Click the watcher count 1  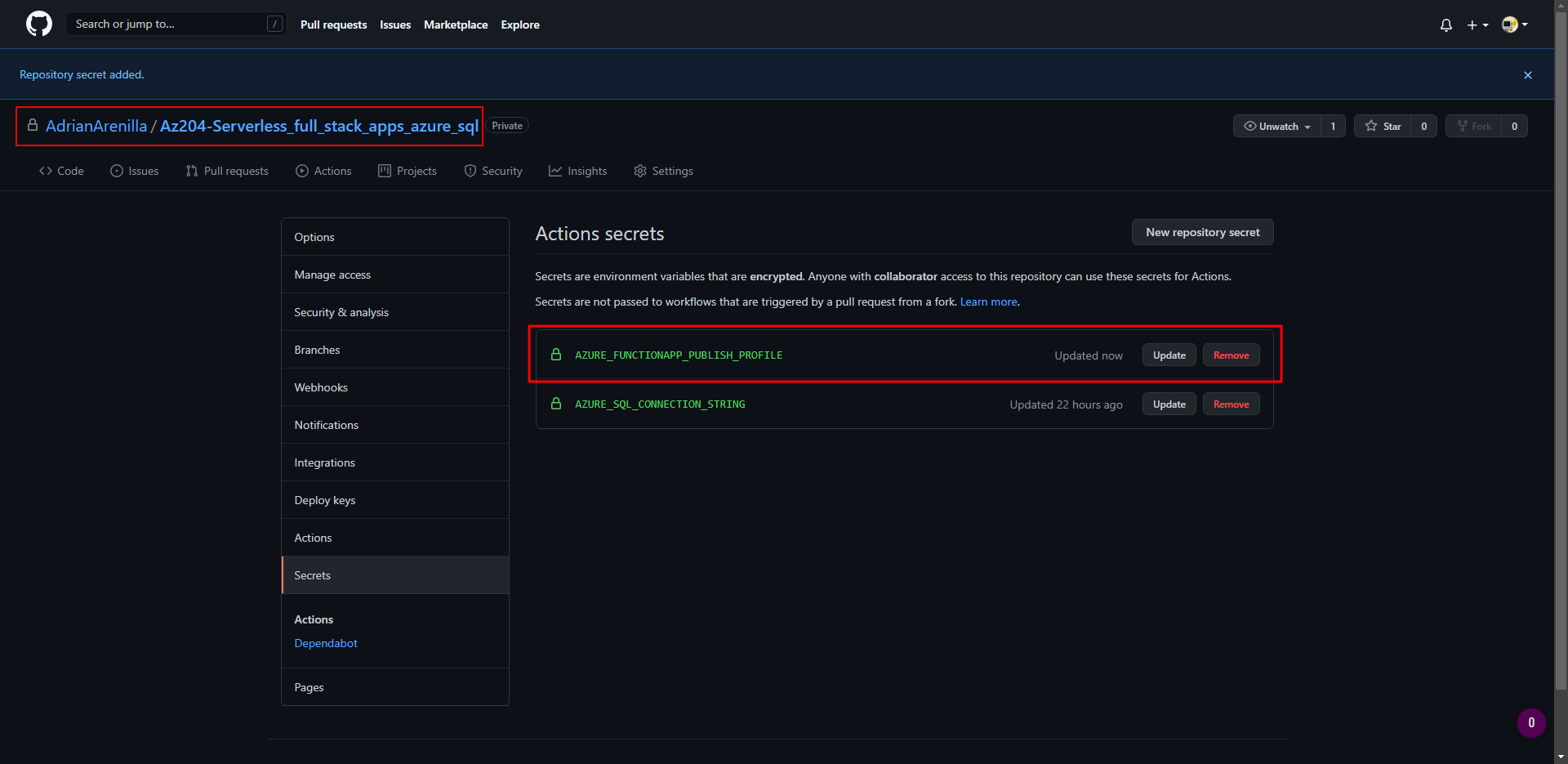tap(1333, 126)
